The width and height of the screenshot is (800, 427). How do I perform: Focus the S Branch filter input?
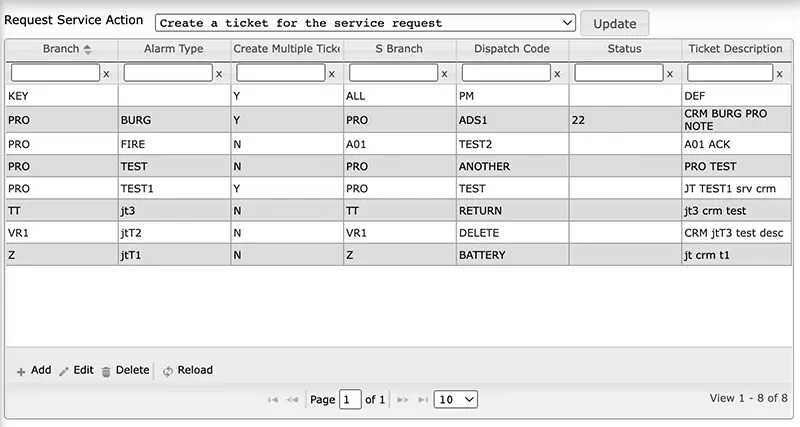pyautogui.click(x=393, y=73)
